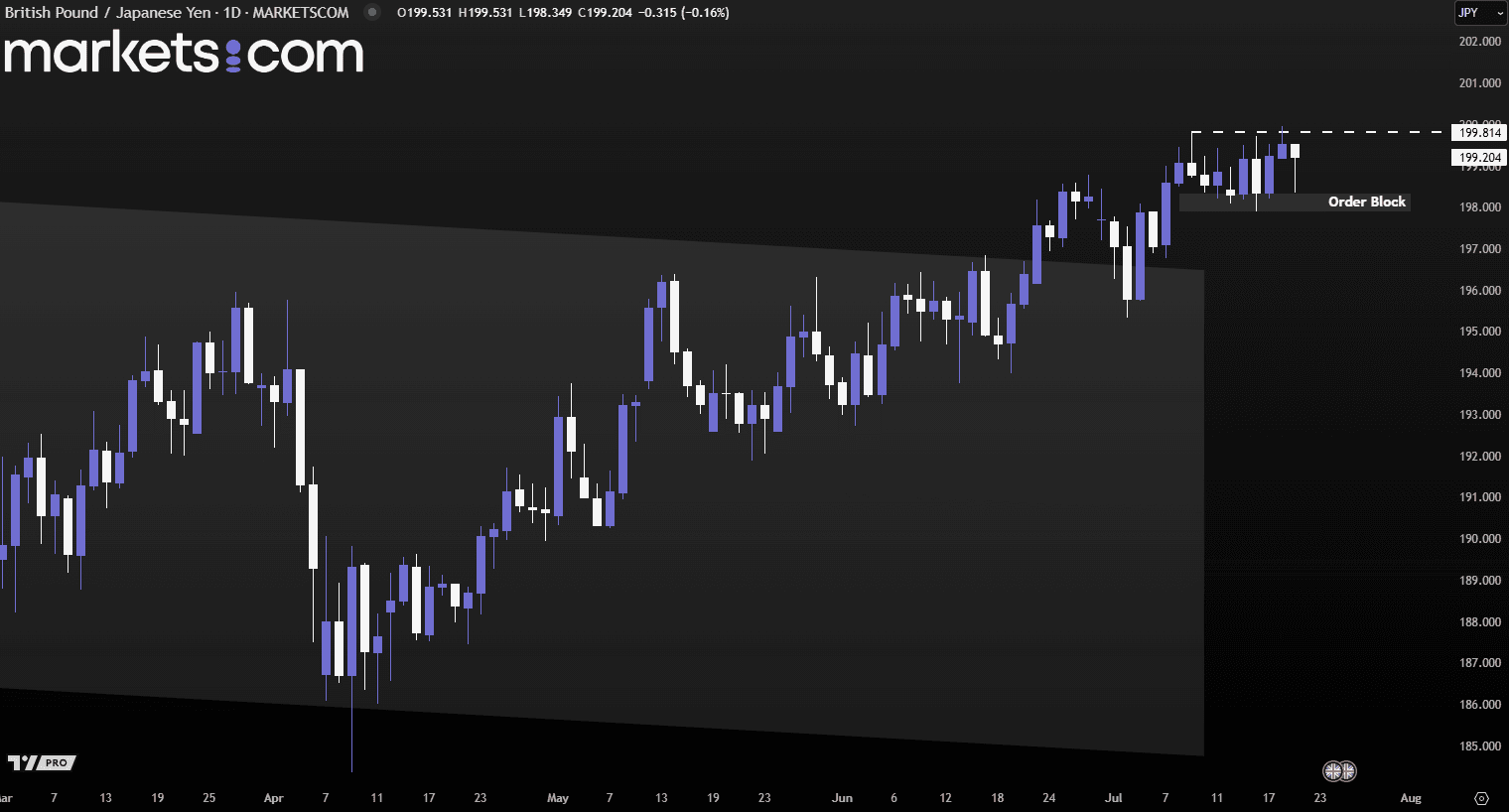Click the closing value C199.204 in legend

(x=605, y=13)
